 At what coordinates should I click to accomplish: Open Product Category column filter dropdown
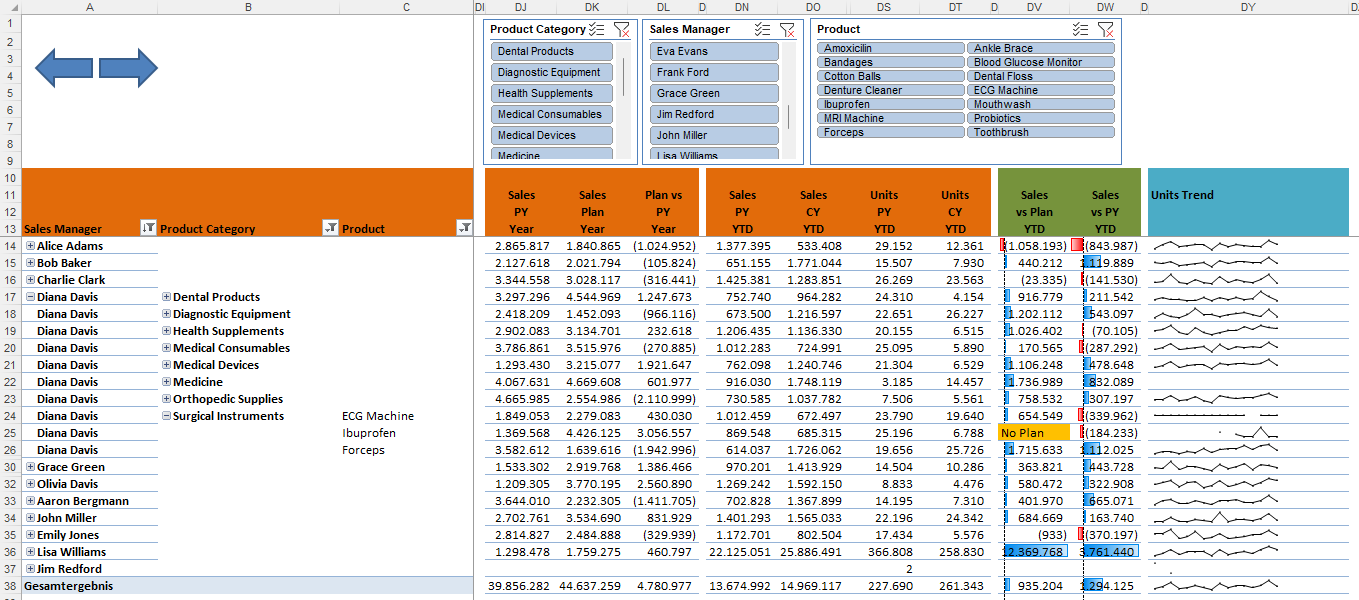coord(331,228)
